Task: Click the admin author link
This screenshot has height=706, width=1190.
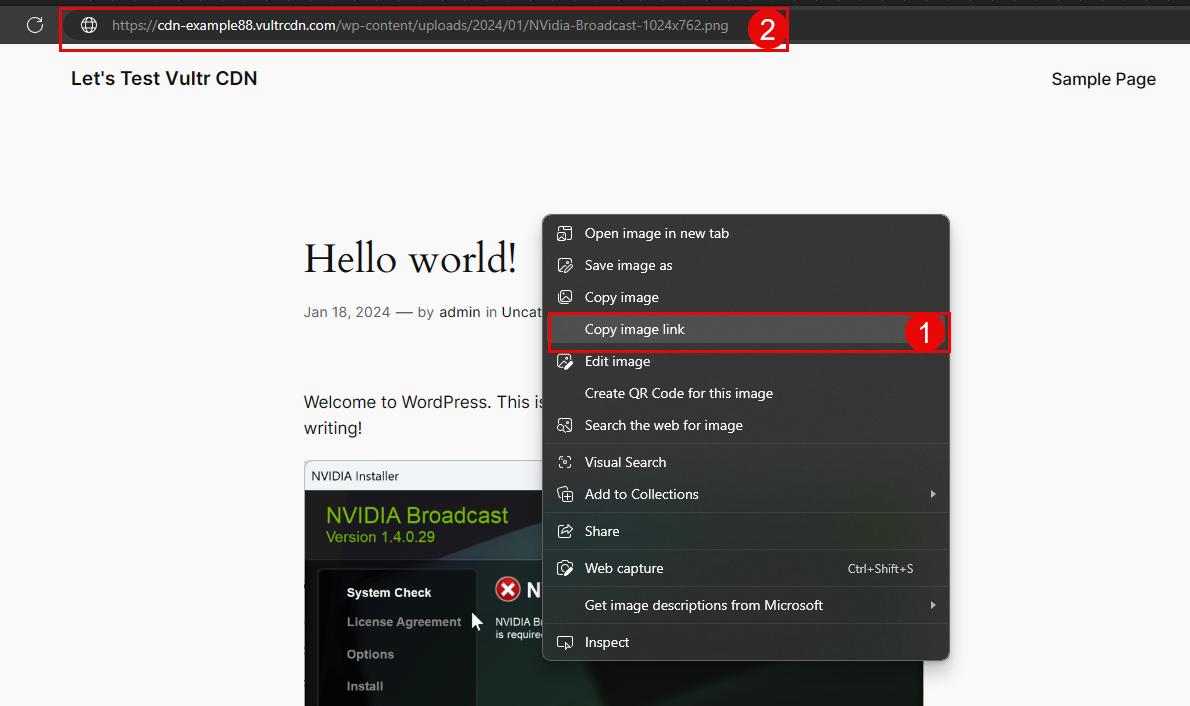Action: [459, 312]
